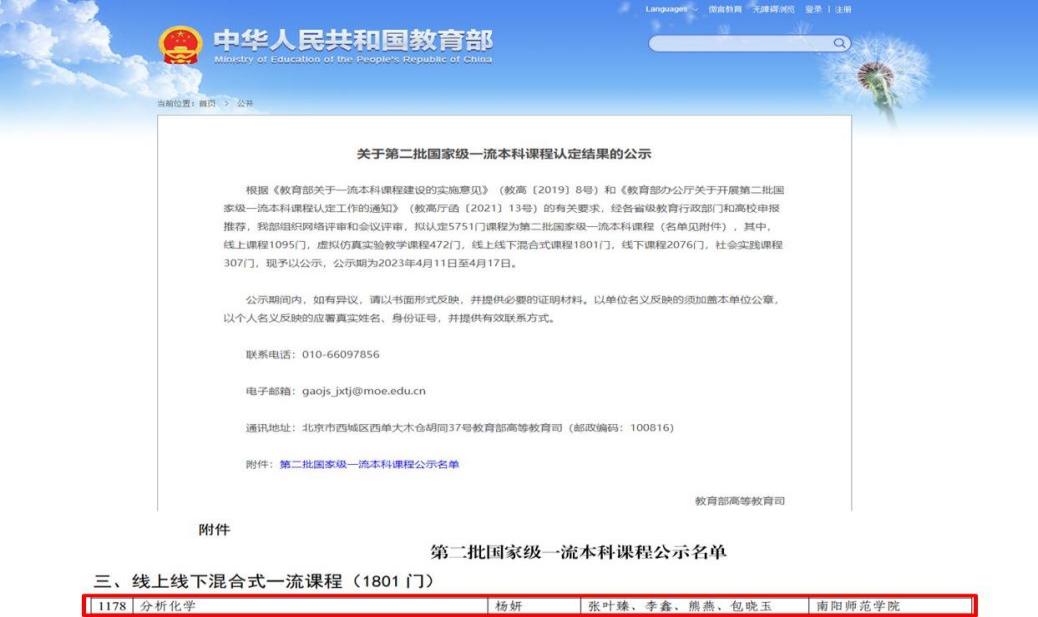Click the search magnifier icon
The width and height of the screenshot is (1038, 617).
840,43
